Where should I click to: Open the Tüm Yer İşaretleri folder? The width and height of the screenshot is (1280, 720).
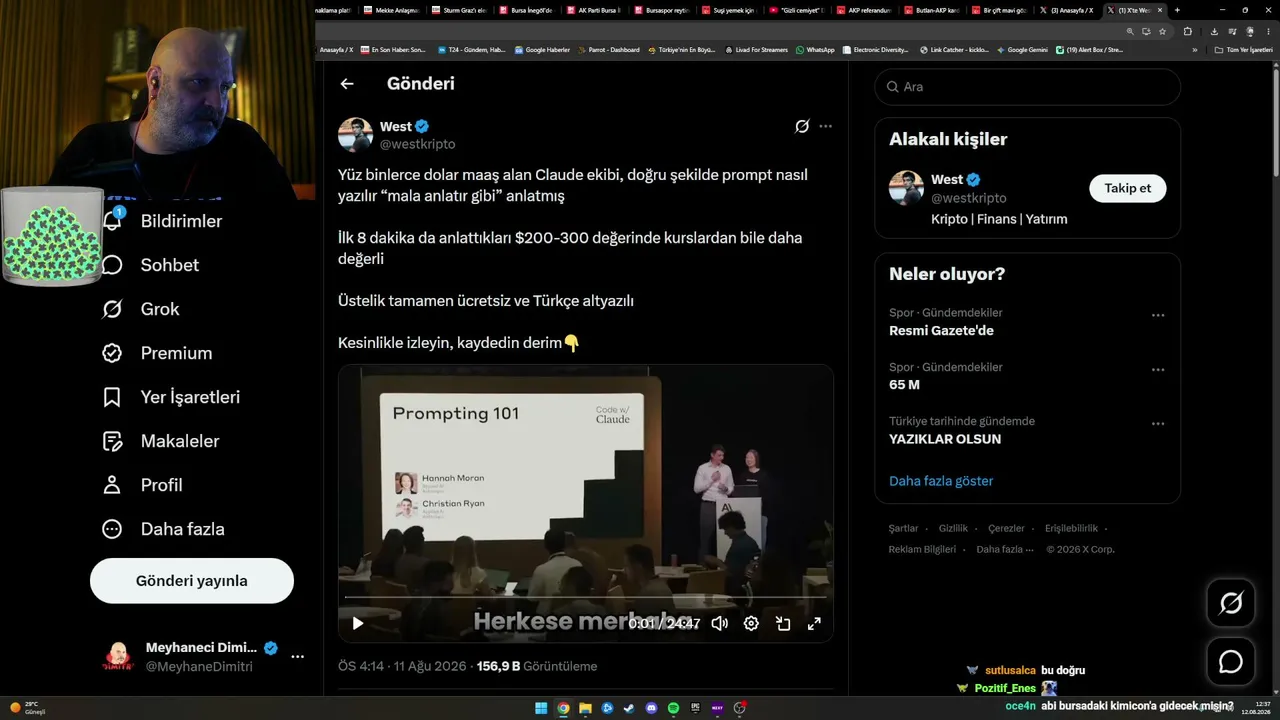[1243, 50]
